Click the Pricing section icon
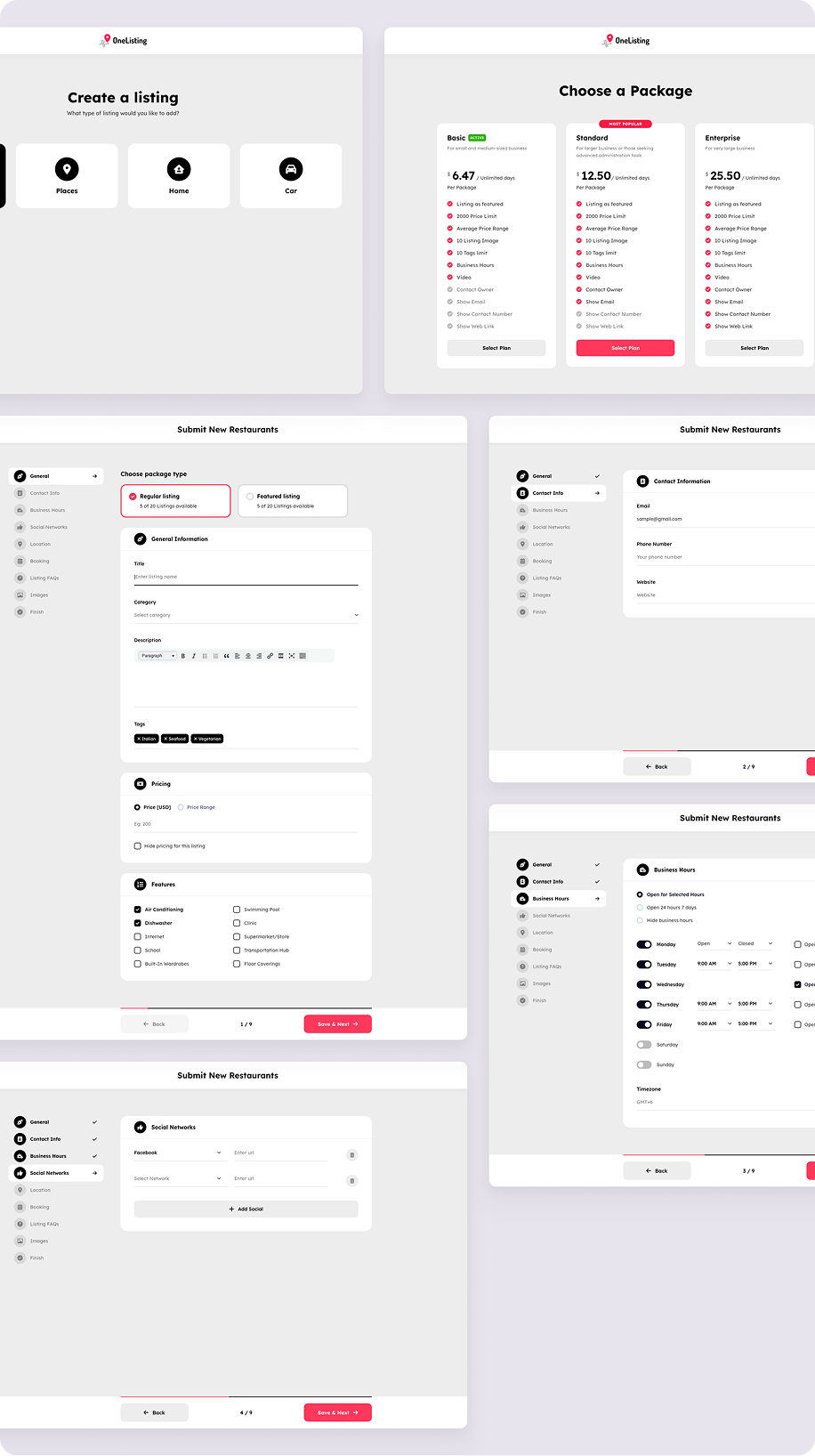The width and height of the screenshot is (815, 1456). click(x=140, y=784)
